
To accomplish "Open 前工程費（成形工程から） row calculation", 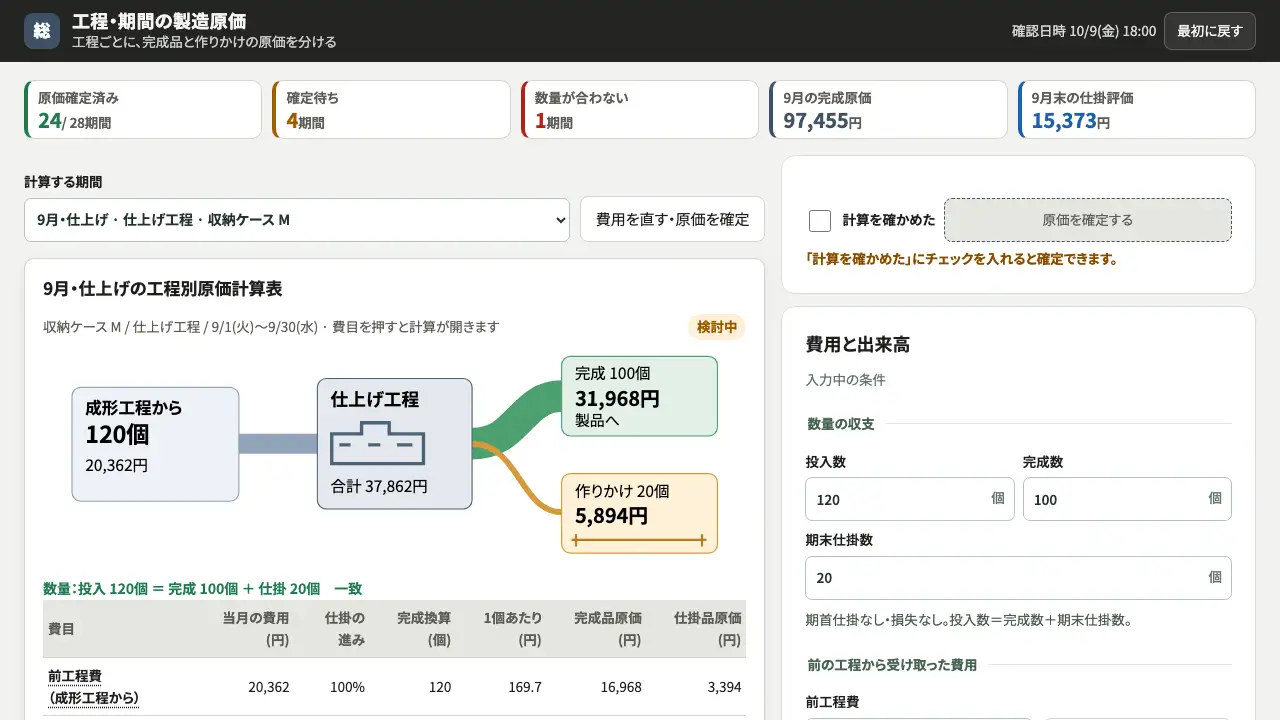I will pos(93,687).
